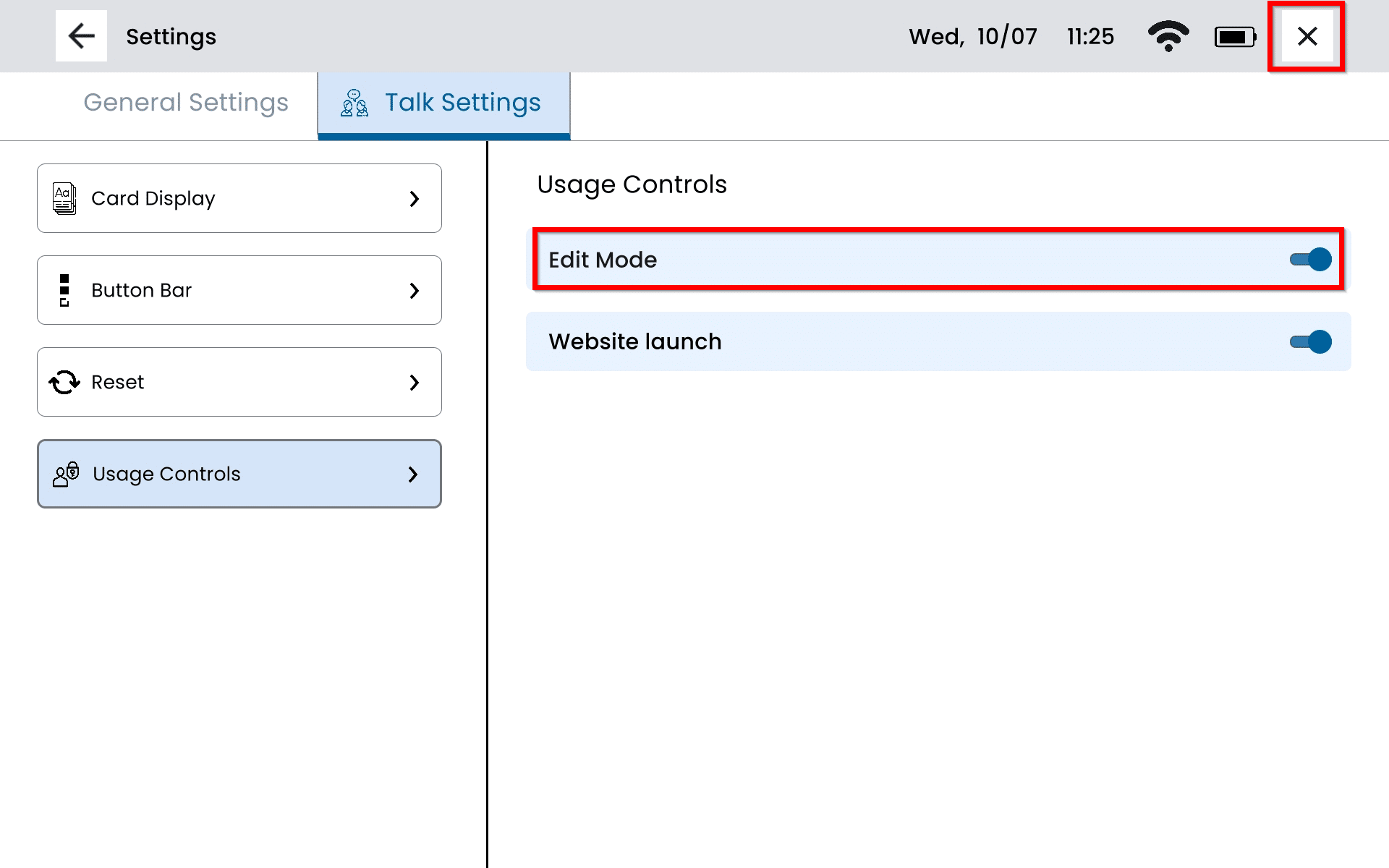This screenshot has width=1389, height=868.
Task: Click the Button Bar squares icon
Action: pos(64,290)
